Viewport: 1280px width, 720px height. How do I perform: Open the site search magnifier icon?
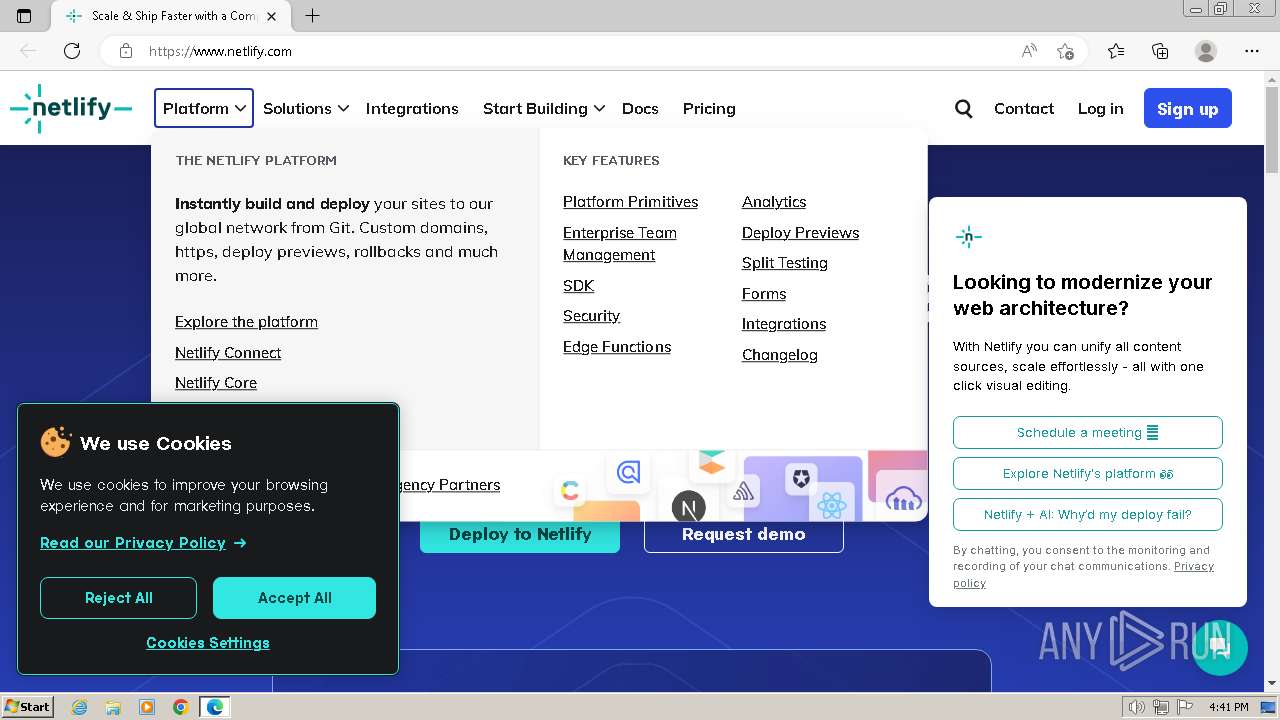[x=963, y=108]
